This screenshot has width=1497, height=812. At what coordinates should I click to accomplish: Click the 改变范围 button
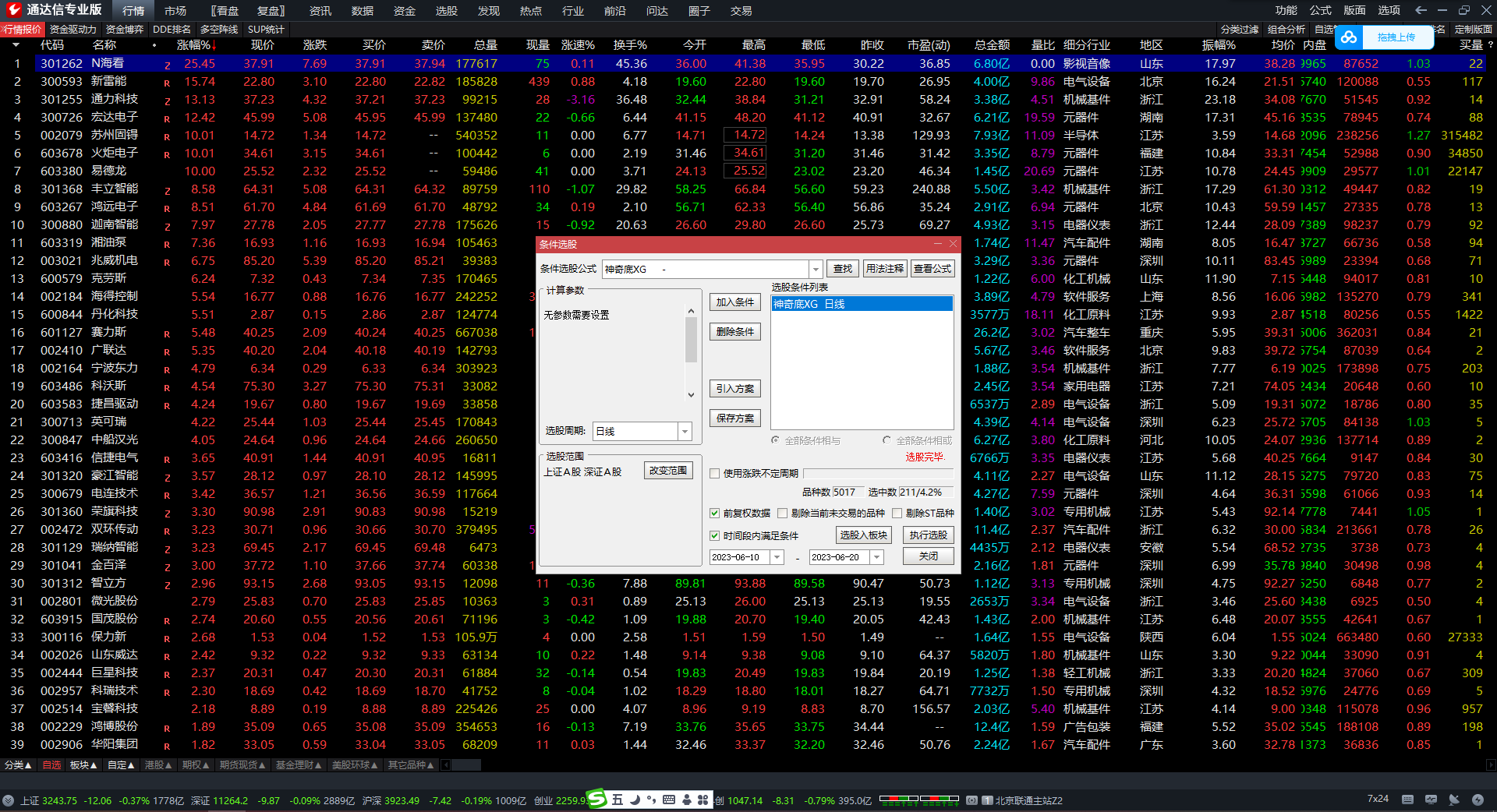point(669,471)
